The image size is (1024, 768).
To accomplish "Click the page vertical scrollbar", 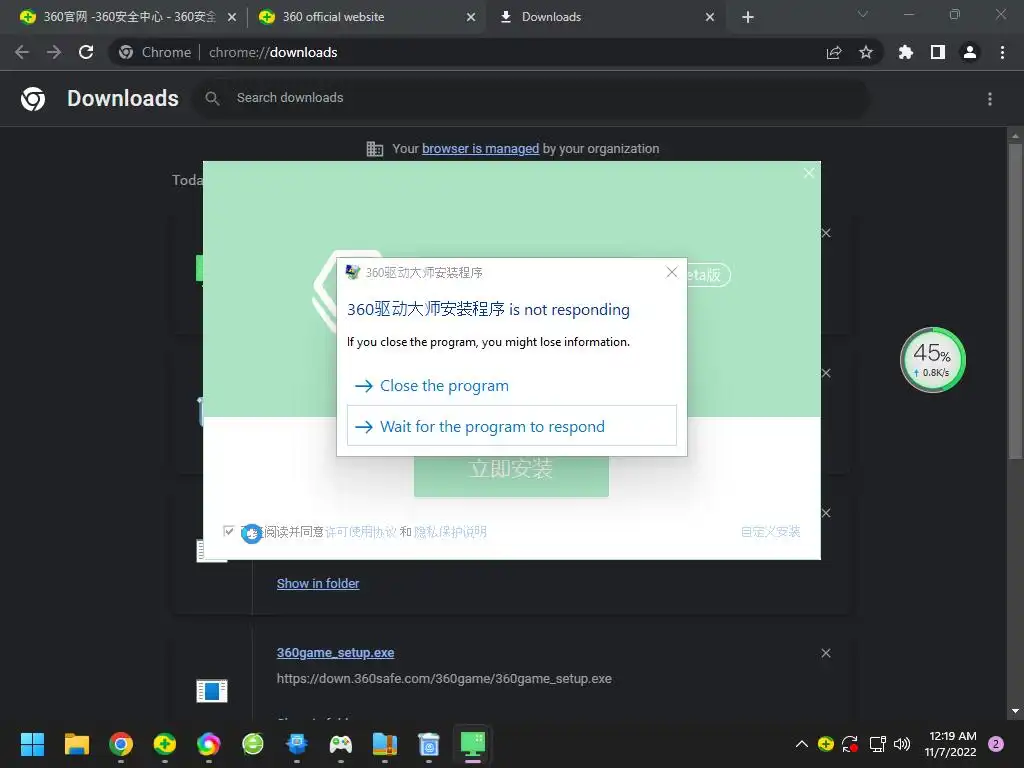I will 1015,300.
